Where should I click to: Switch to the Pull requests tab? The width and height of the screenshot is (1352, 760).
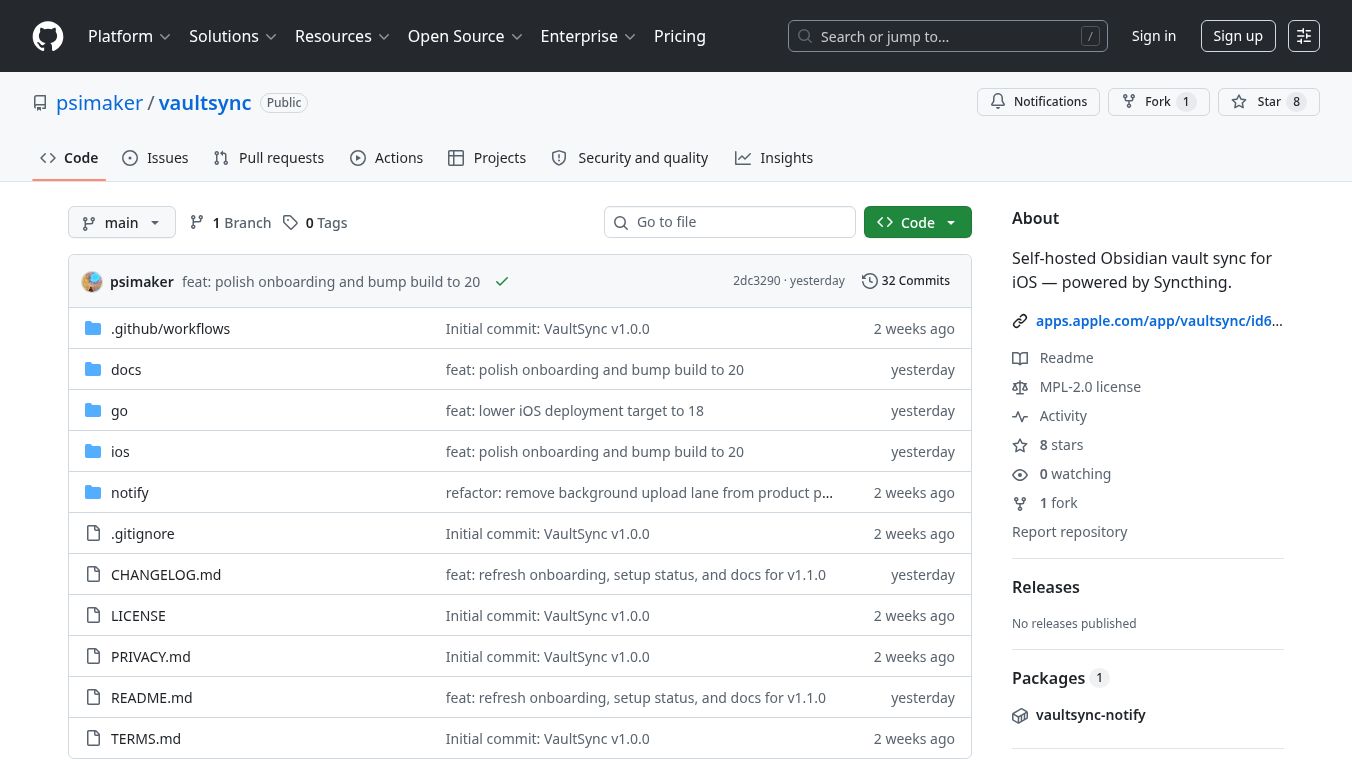(269, 158)
